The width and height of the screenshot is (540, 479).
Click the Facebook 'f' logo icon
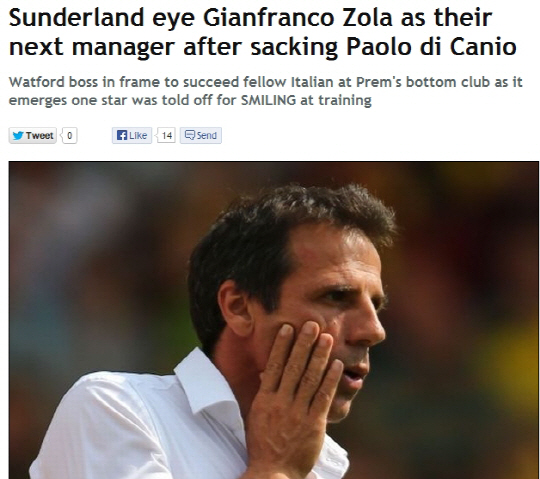coord(122,135)
